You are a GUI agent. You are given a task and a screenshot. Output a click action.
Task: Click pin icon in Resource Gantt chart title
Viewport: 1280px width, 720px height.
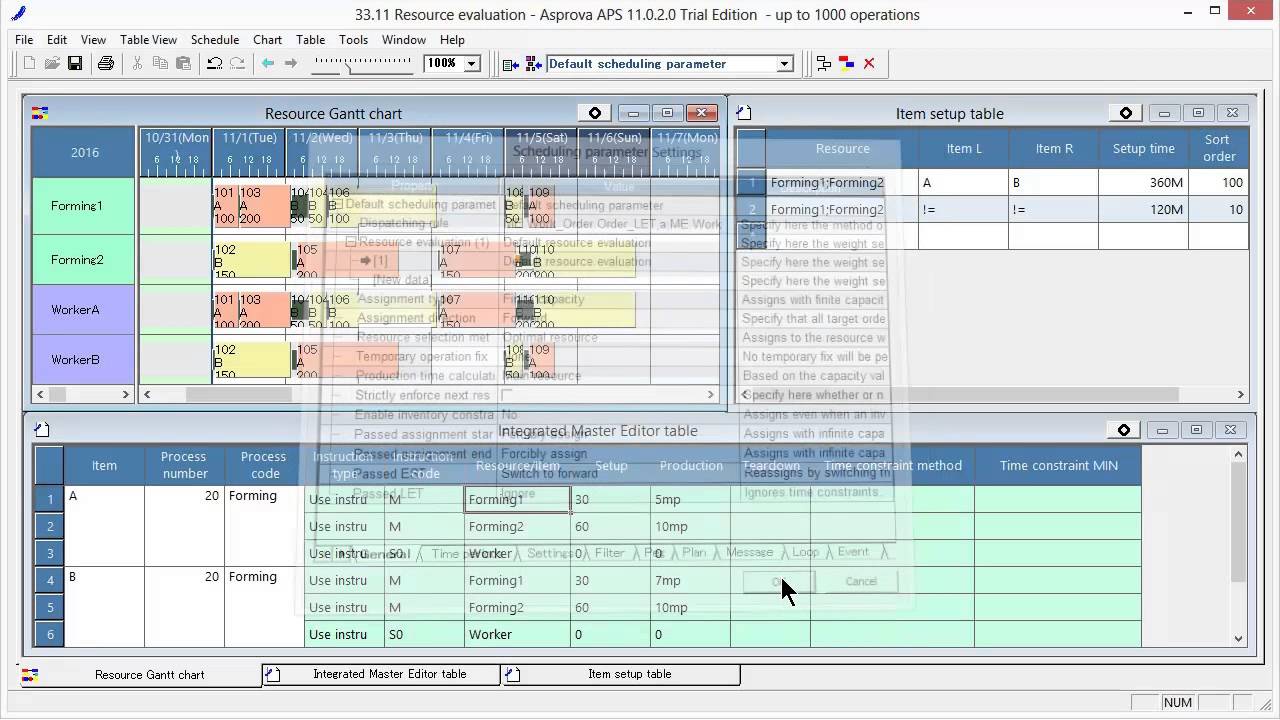click(595, 113)
